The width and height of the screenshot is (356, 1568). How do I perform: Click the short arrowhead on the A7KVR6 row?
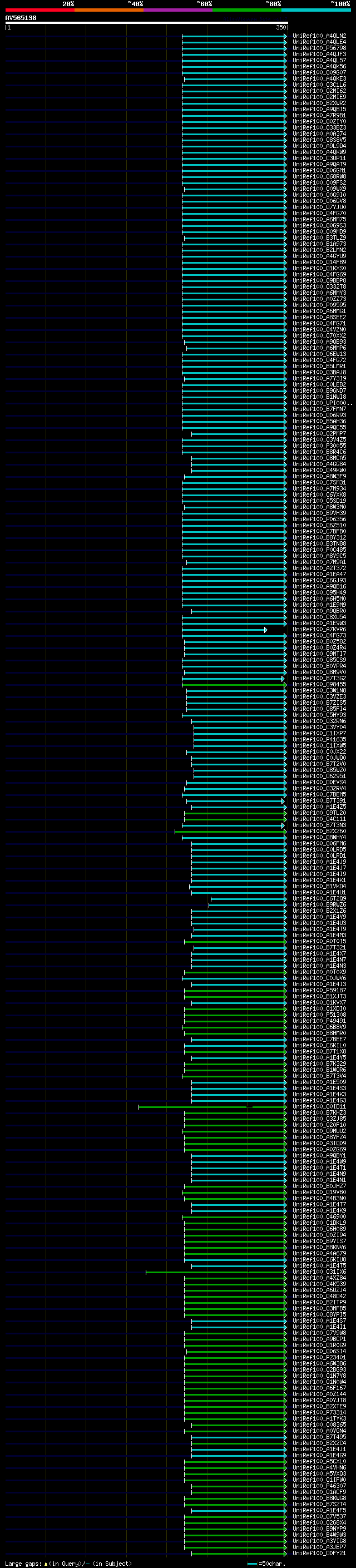265,630
